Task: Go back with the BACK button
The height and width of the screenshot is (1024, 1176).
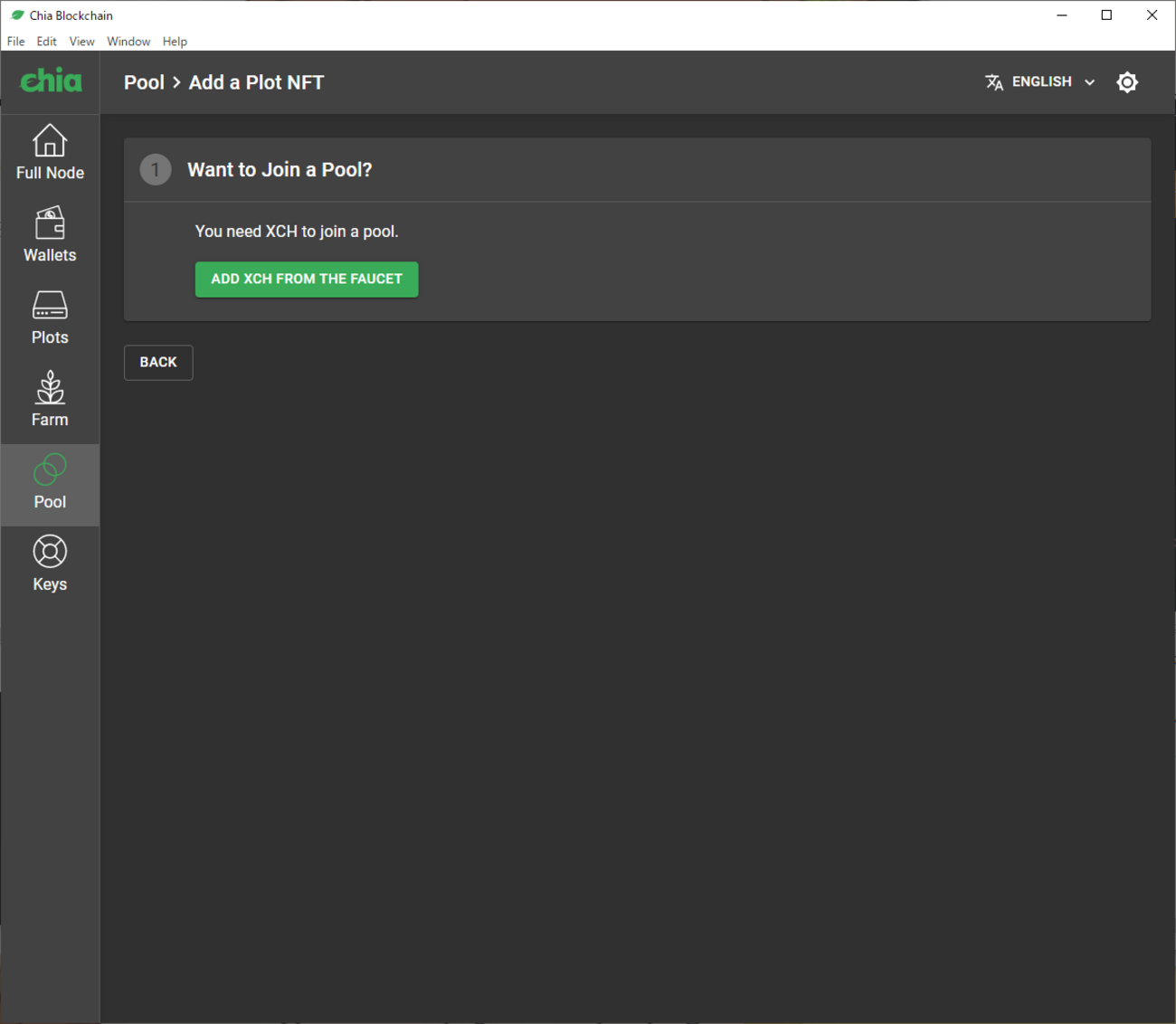Action: [158, 363]
